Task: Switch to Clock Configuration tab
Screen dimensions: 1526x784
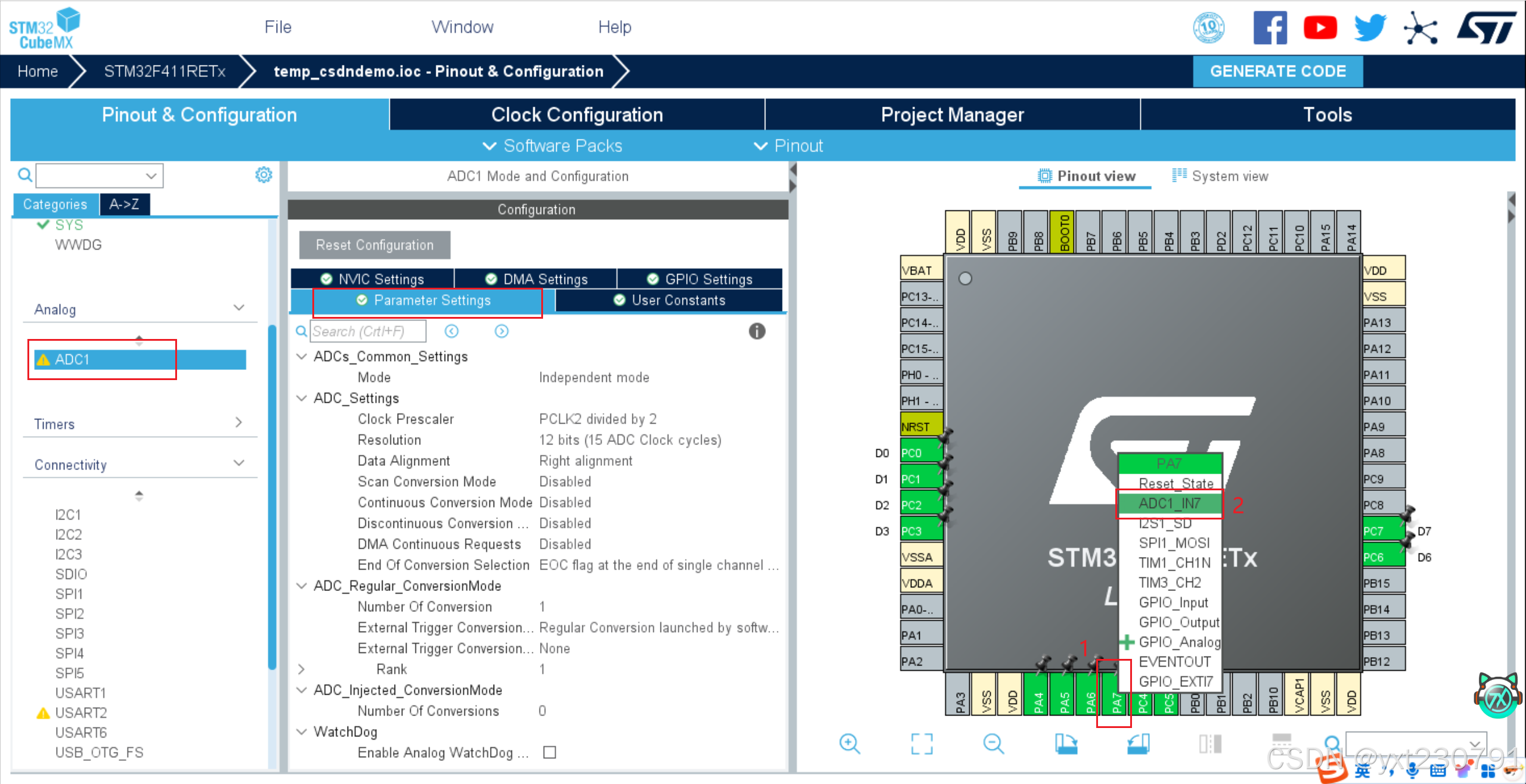Action: [576, 114]
